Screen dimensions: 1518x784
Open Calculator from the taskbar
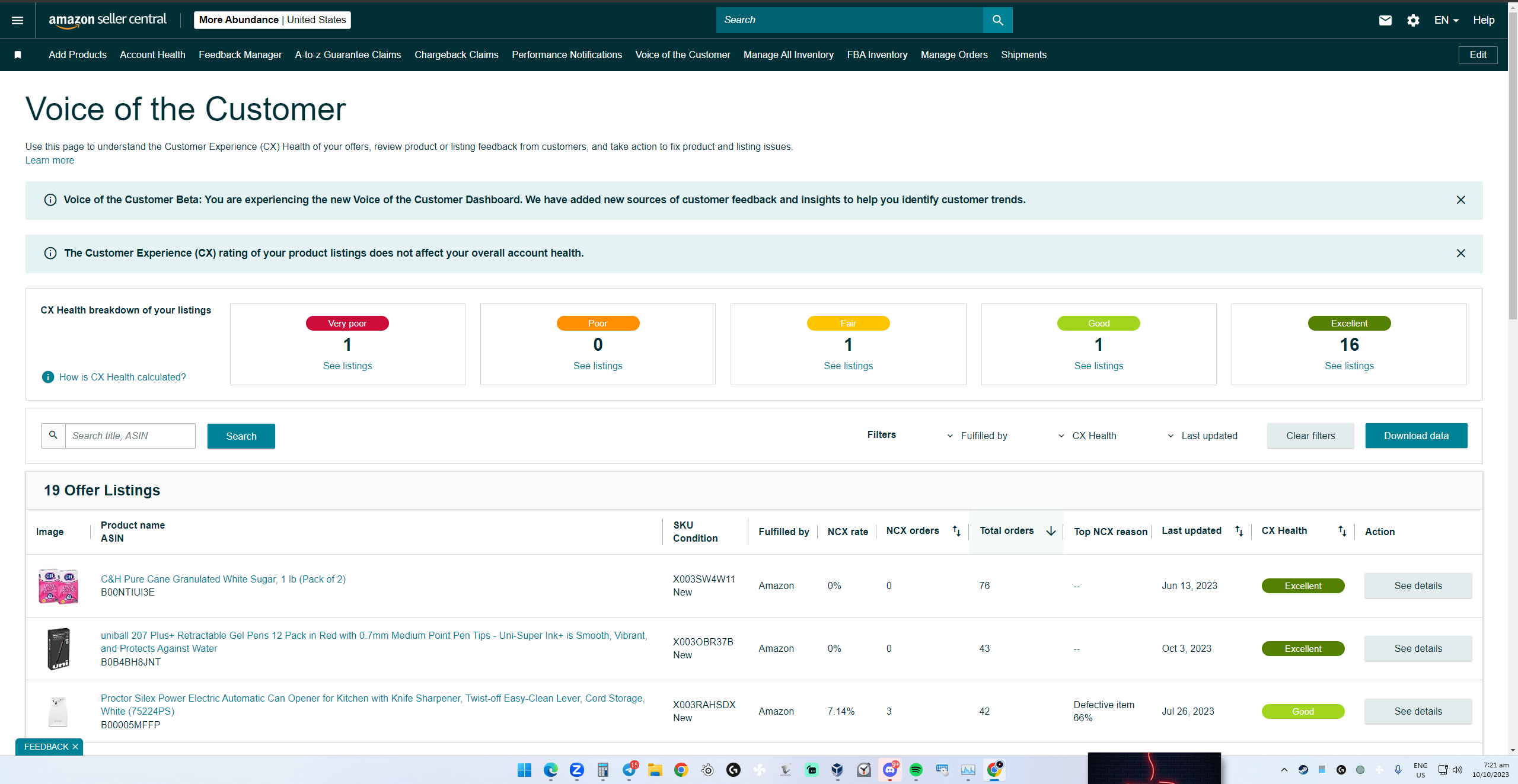point(603,770)
